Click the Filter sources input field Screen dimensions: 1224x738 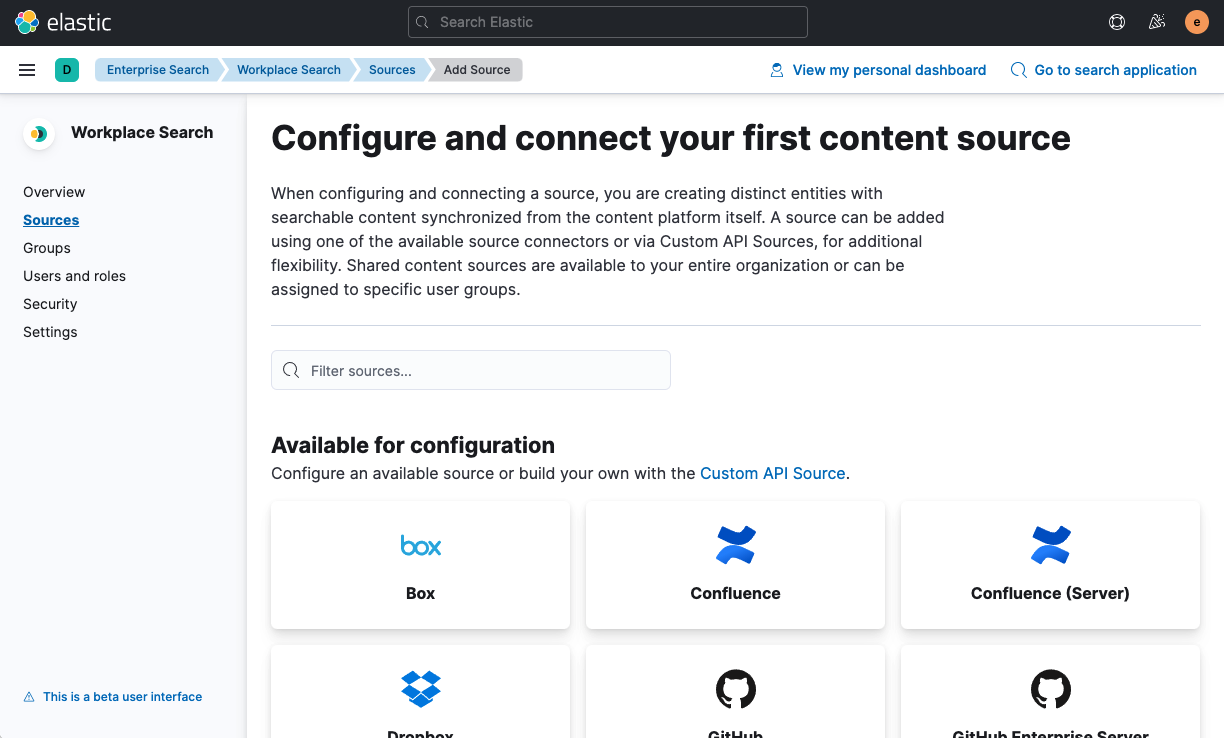[x=470, y=370]
